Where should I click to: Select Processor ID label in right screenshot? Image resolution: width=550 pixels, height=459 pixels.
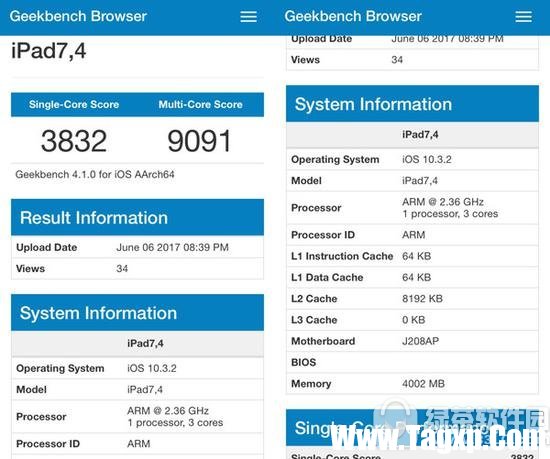click(x=323, y=235)
